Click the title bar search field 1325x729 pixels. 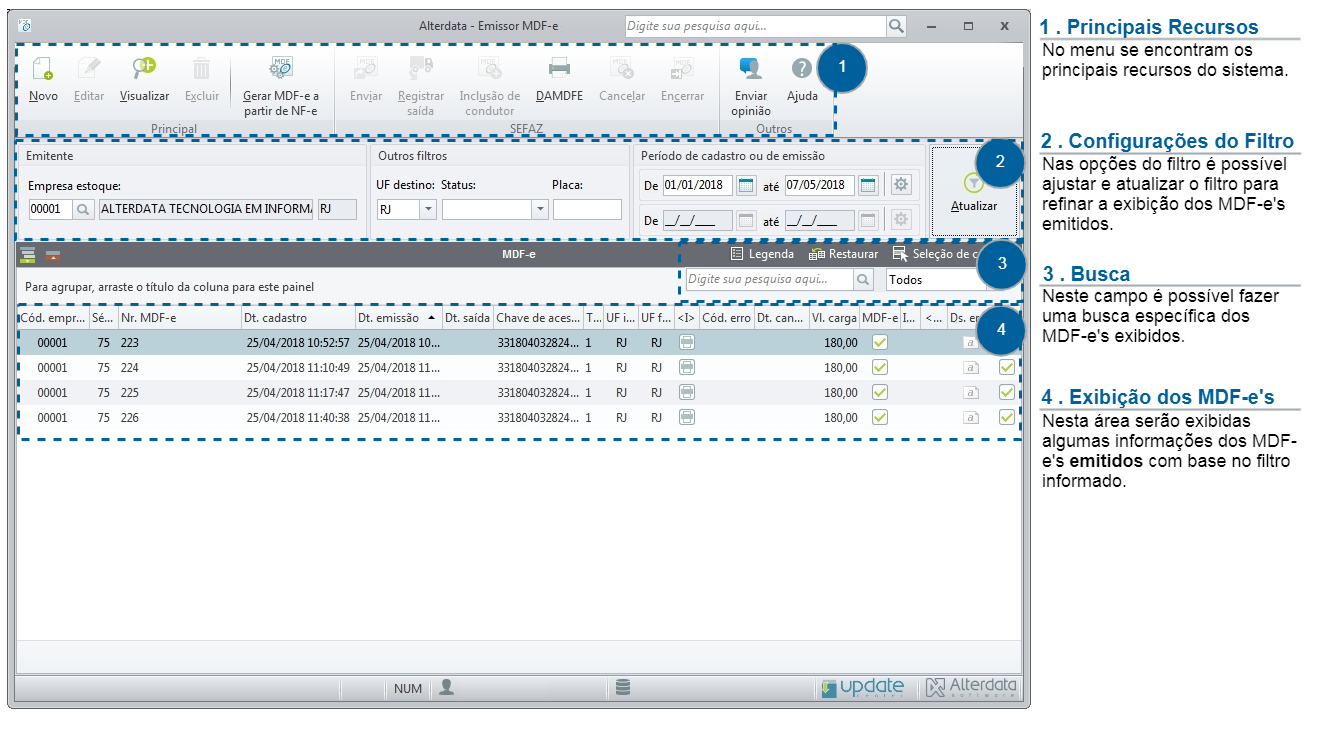(755, 26)
